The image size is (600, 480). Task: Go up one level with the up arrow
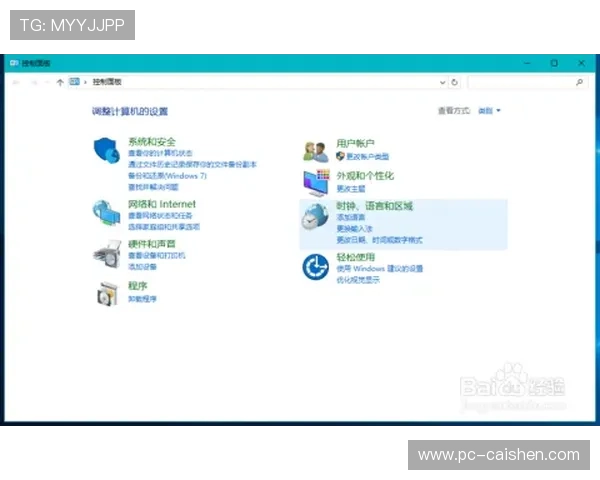click(60, 82)
